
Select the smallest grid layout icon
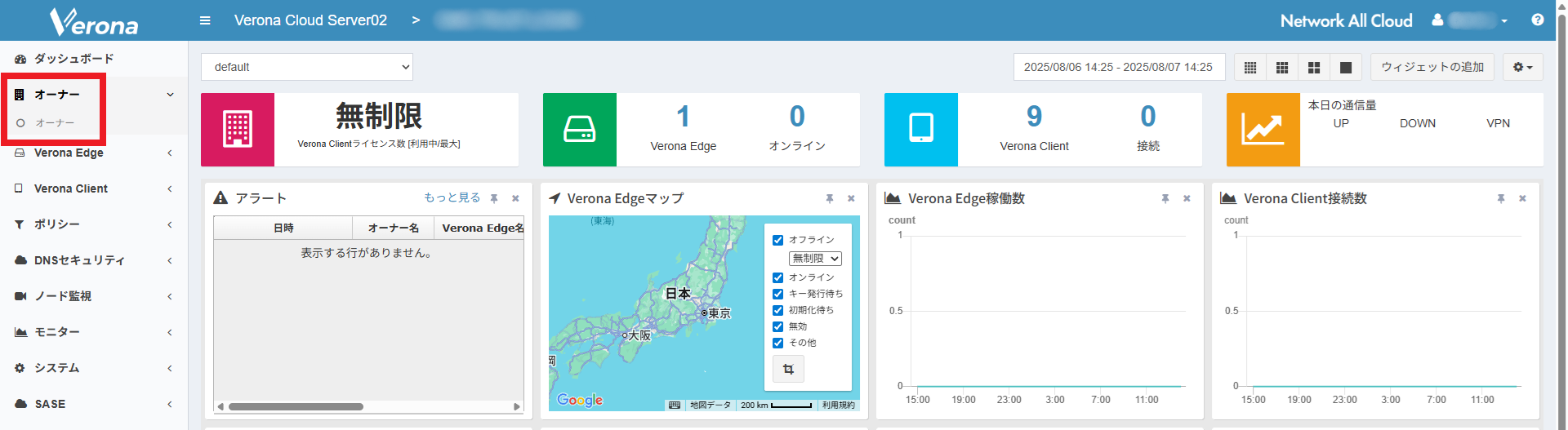1250,67
